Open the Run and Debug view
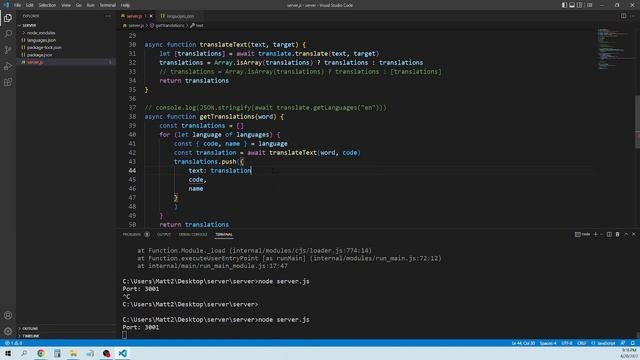This screenshot has height=360, width=640. point(8,66)
